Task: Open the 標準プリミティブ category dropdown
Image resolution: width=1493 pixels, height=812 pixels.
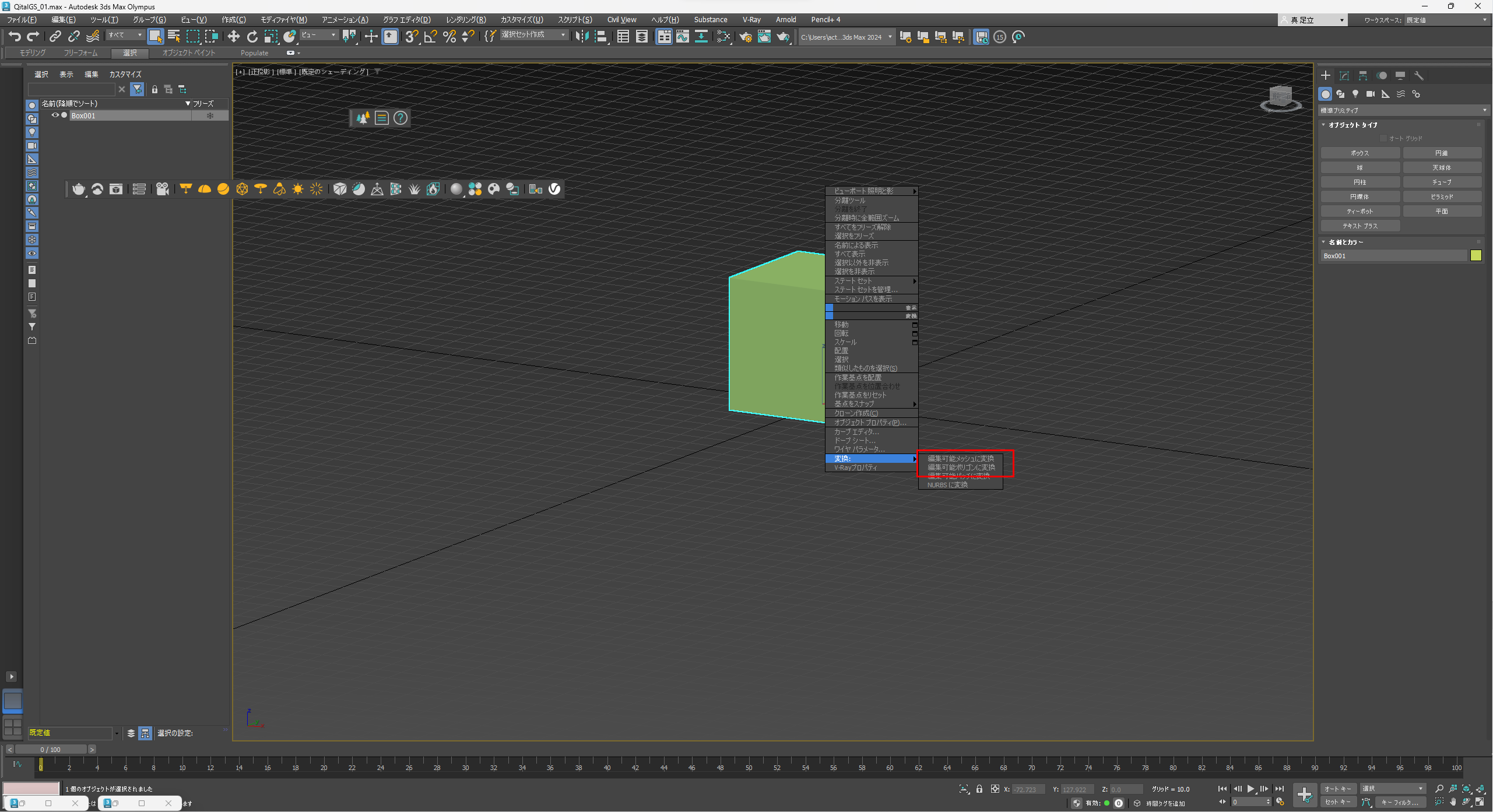Action: click(x=1402, y=110)
